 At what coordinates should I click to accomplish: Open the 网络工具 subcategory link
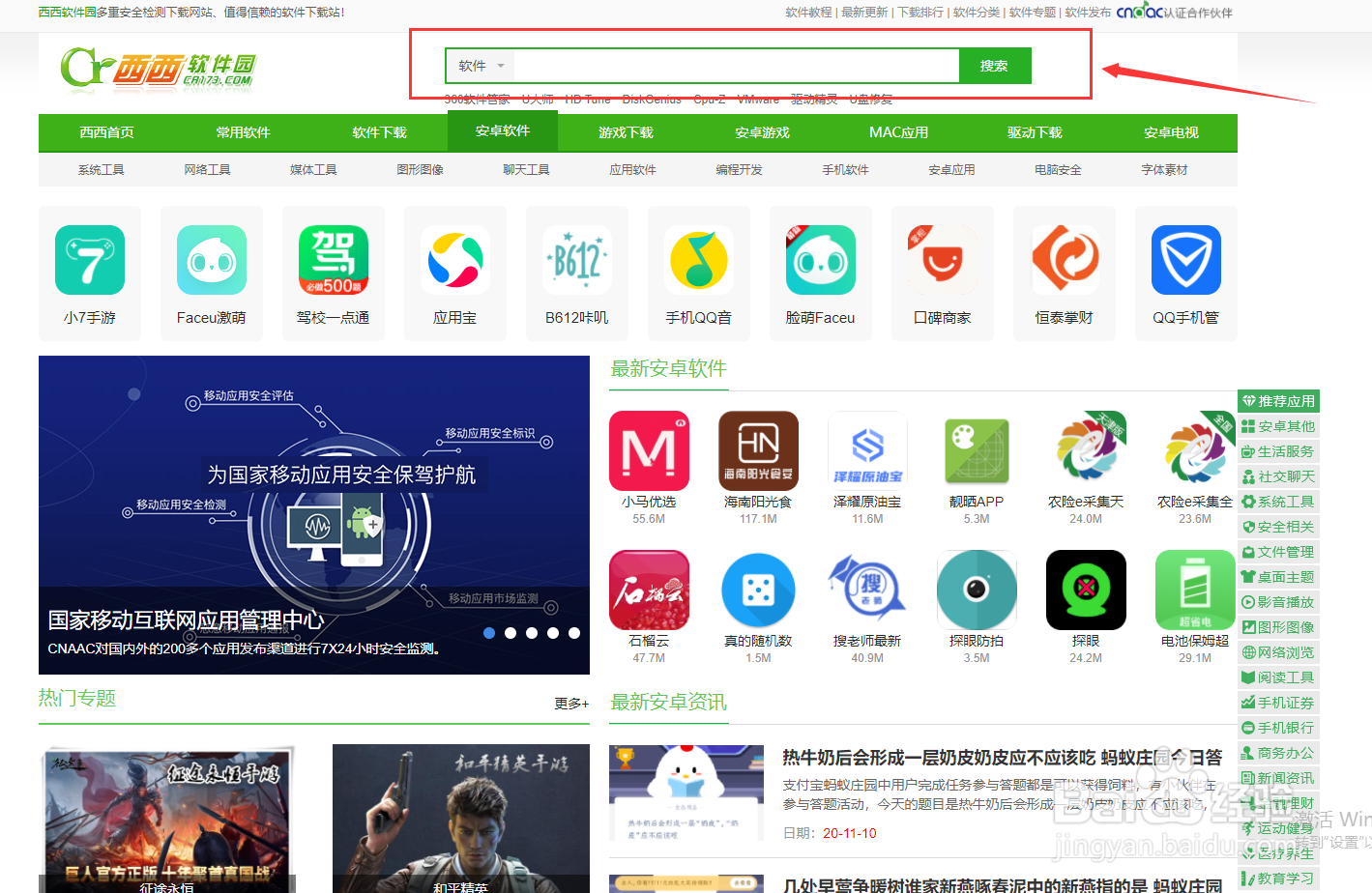coord(208,169)
